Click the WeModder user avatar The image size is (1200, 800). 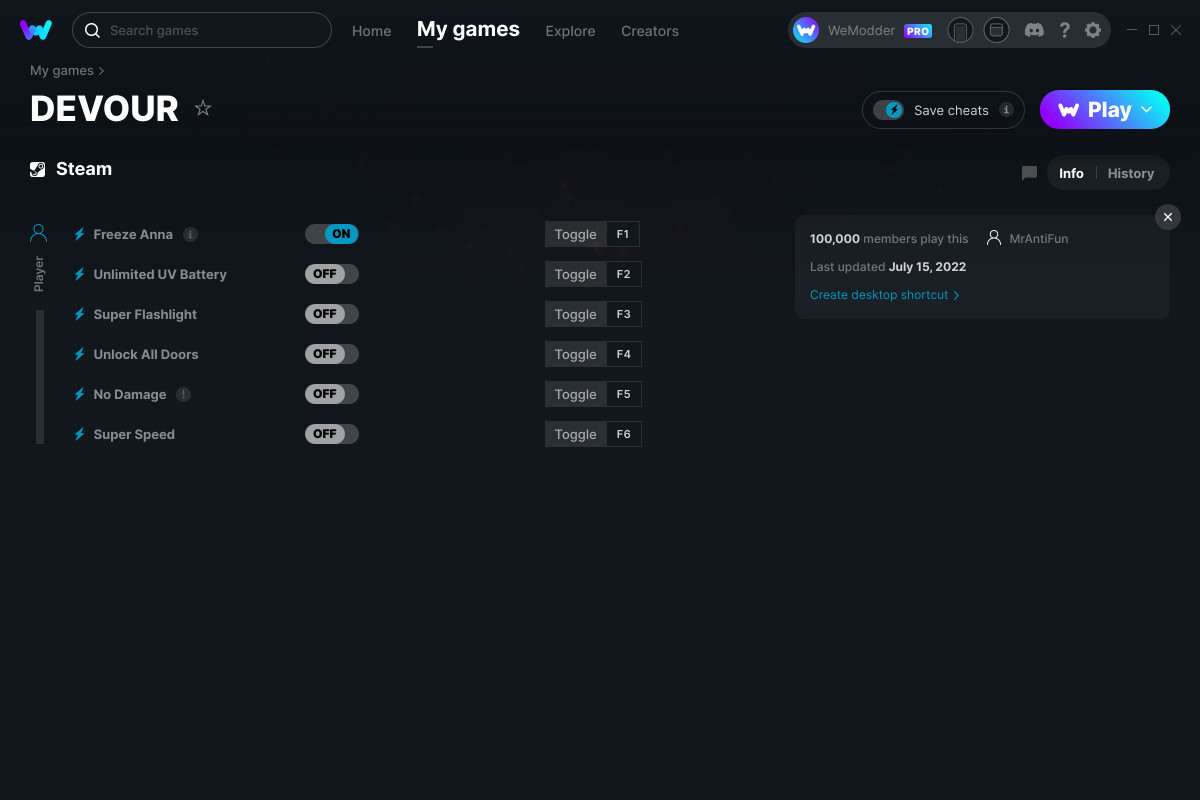tap(806, 30)
